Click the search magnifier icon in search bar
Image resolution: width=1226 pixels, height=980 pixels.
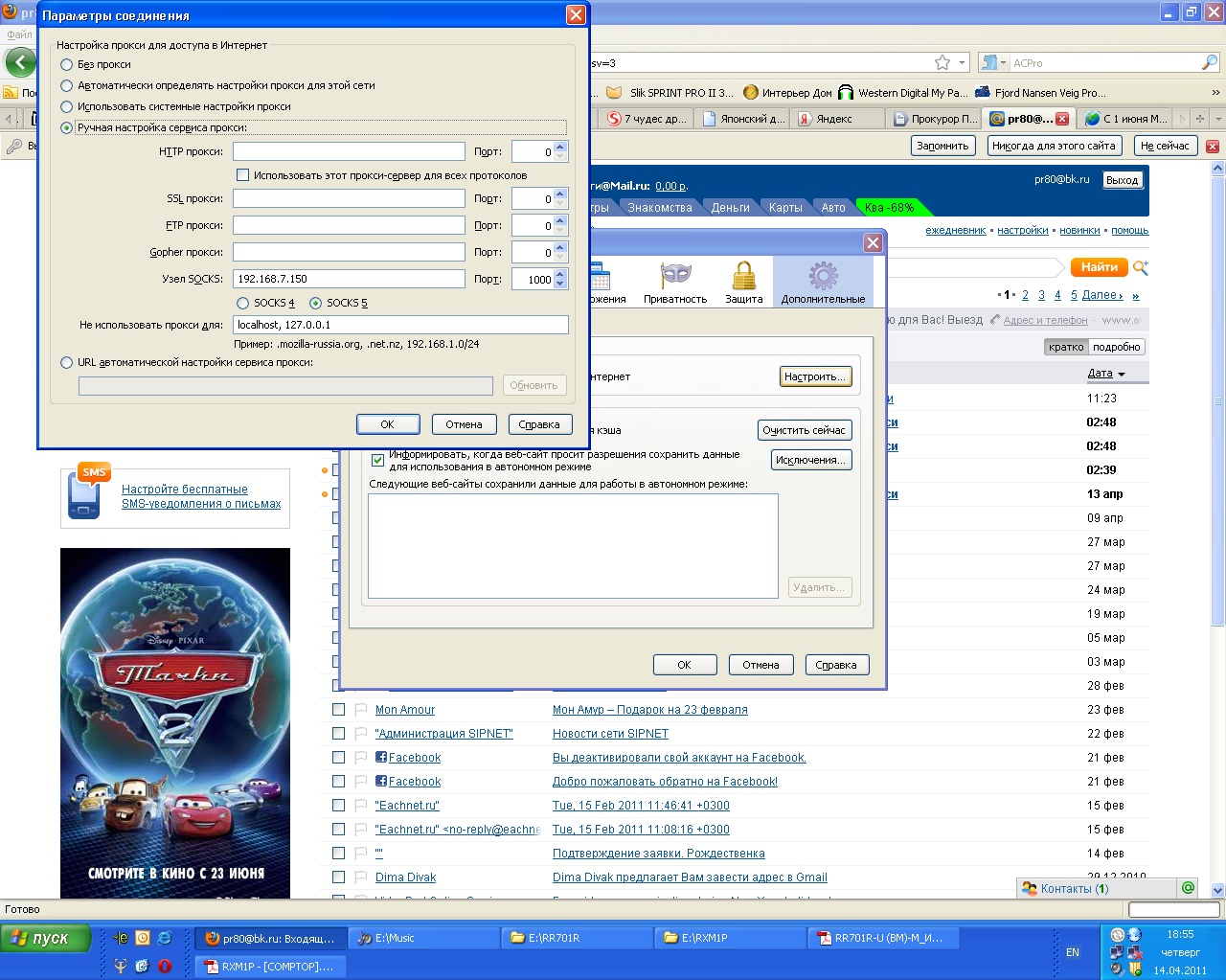tap(1209, 63)
